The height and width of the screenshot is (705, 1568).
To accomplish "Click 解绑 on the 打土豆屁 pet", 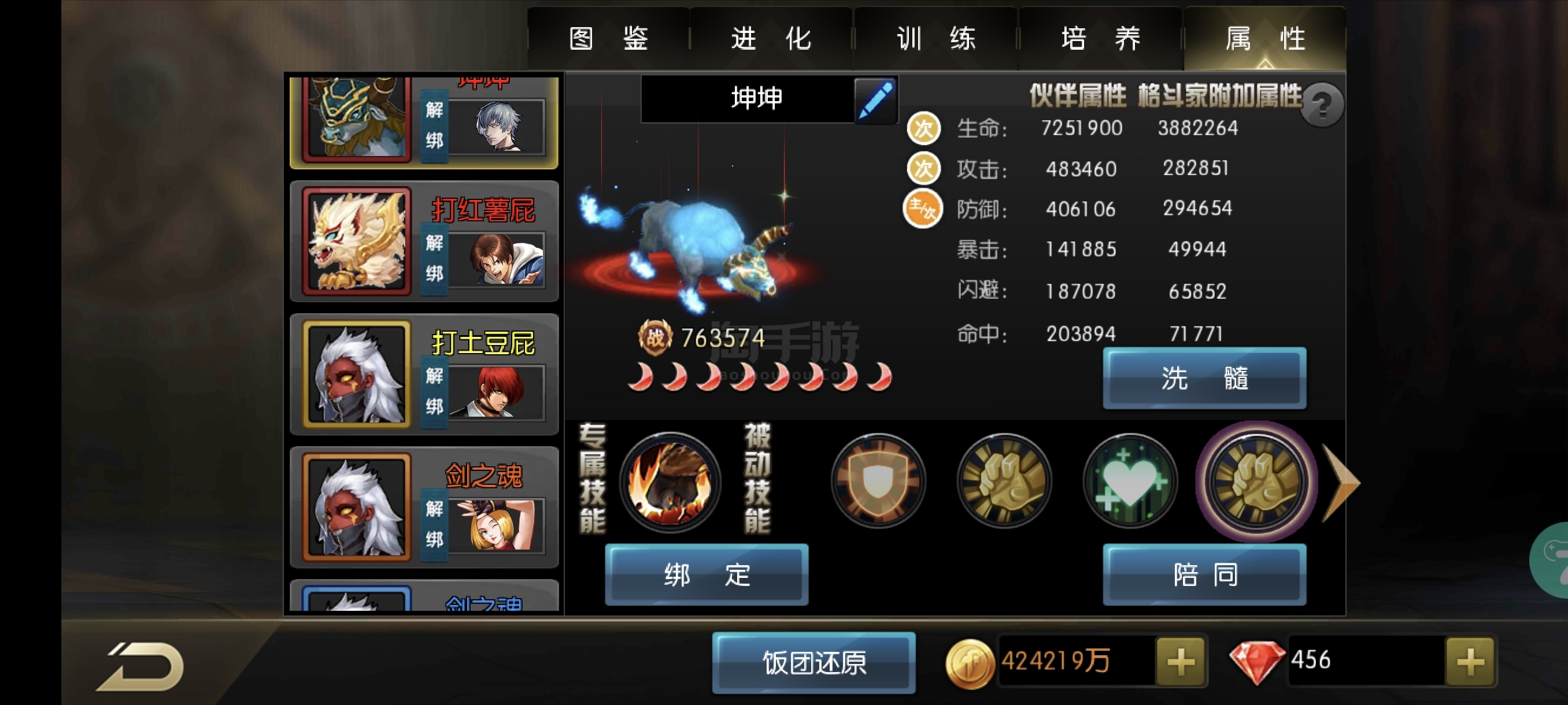I will point(434,391).
